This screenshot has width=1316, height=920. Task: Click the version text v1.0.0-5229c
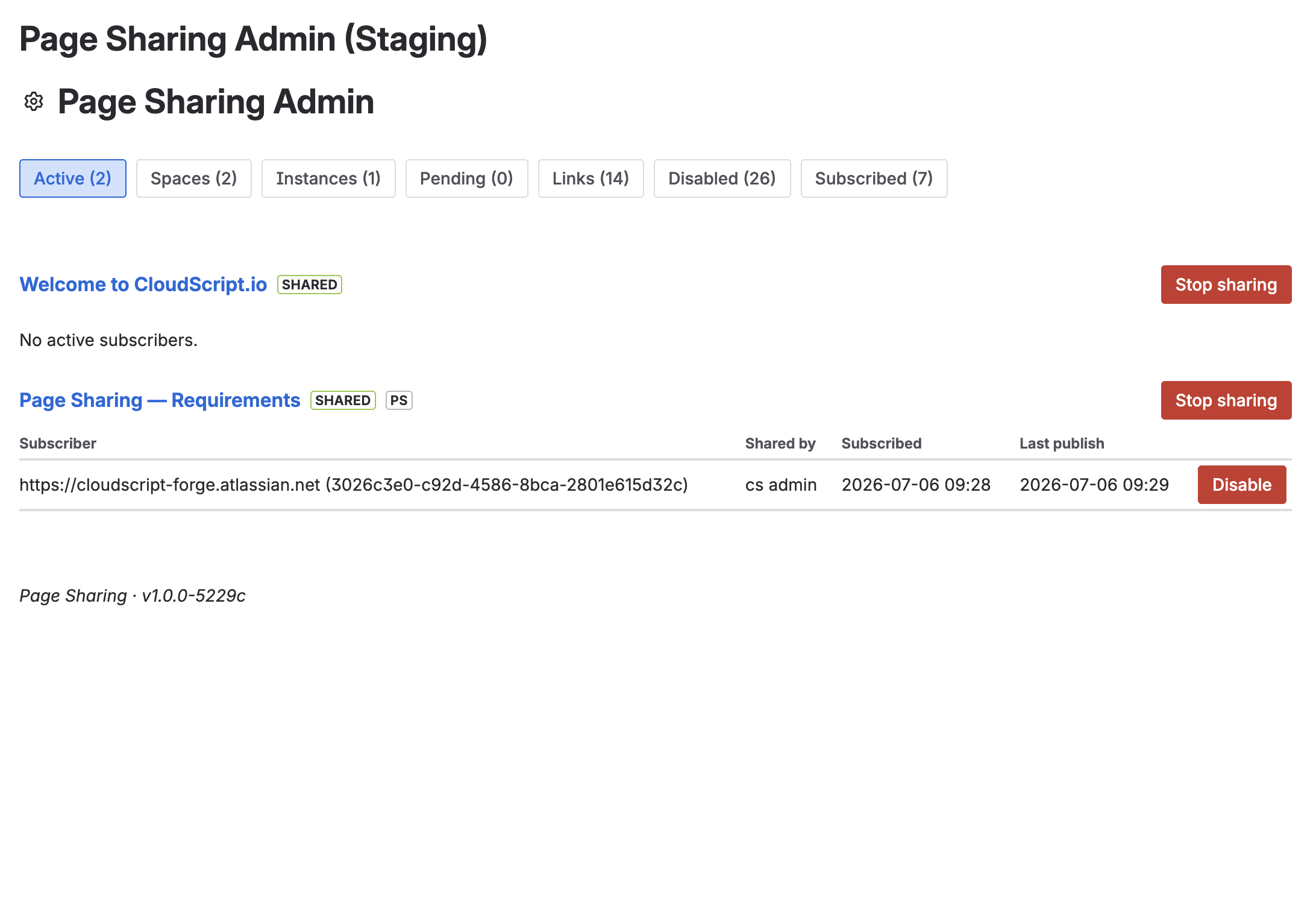[x=193, y=596]
